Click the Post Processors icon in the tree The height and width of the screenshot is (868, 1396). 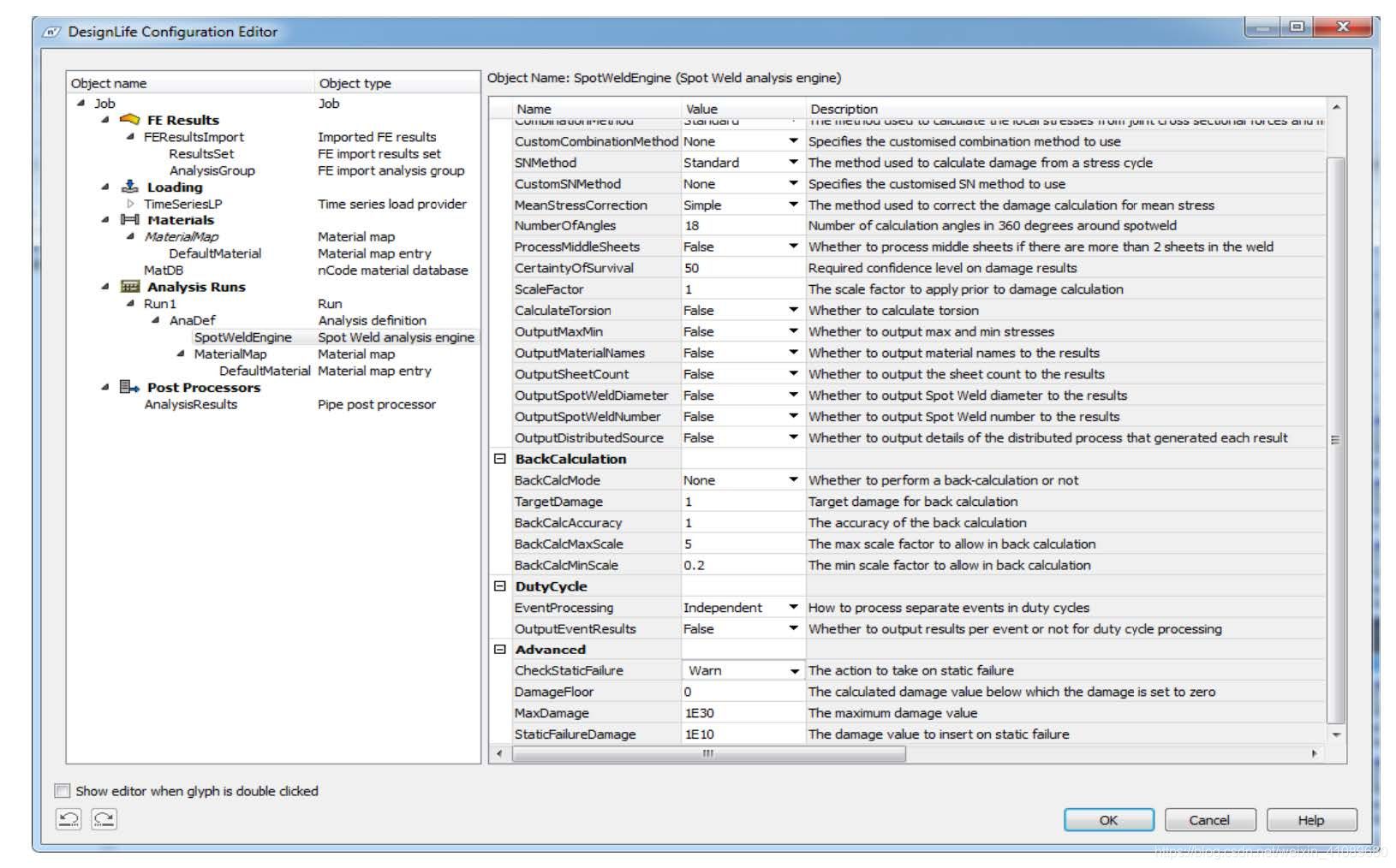coord(128,387)
